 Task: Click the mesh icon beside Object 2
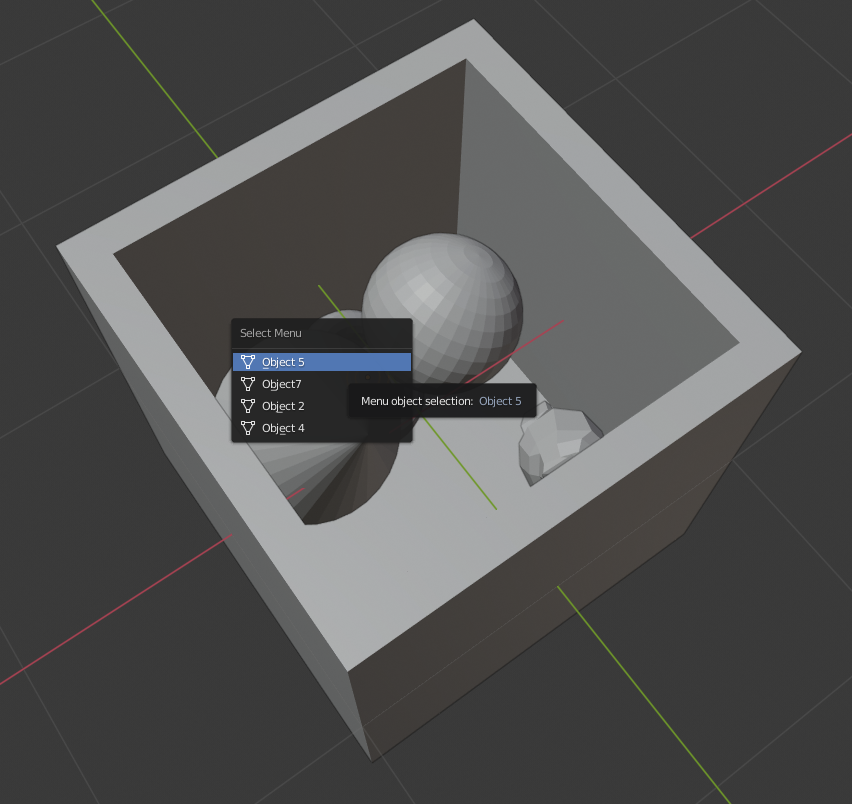(x=248, y=406)
